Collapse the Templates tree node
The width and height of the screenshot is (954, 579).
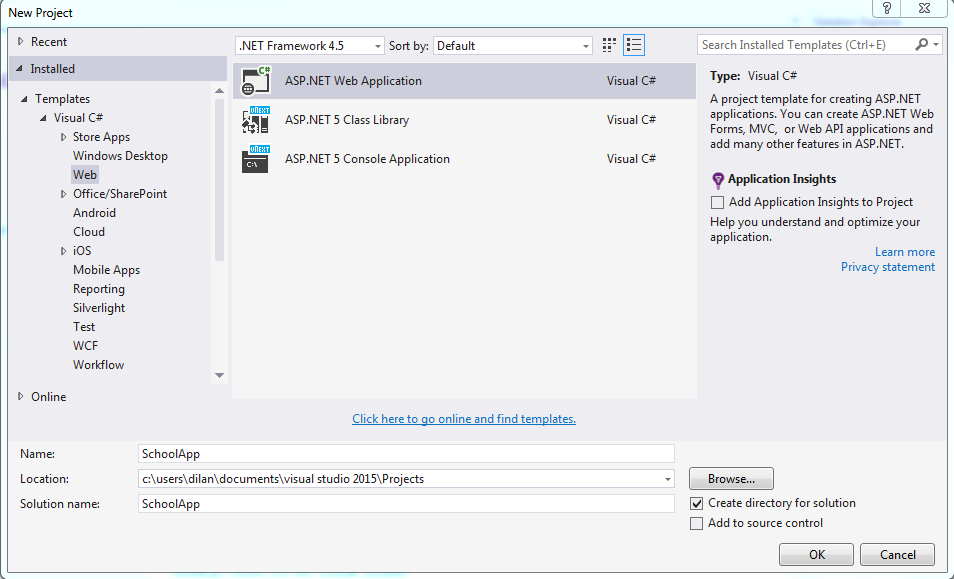[x=24, y=99]
